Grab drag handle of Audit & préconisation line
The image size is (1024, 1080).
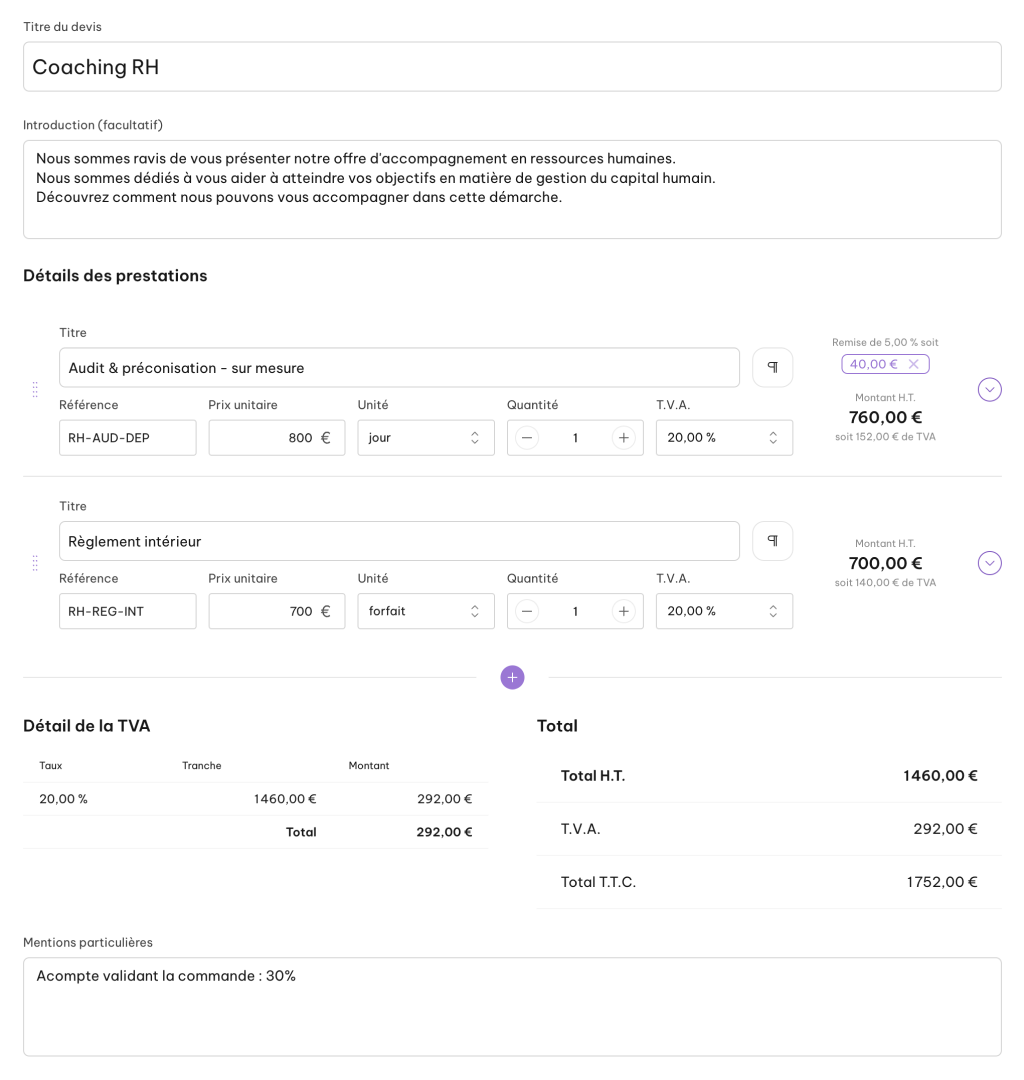point(35,390)
